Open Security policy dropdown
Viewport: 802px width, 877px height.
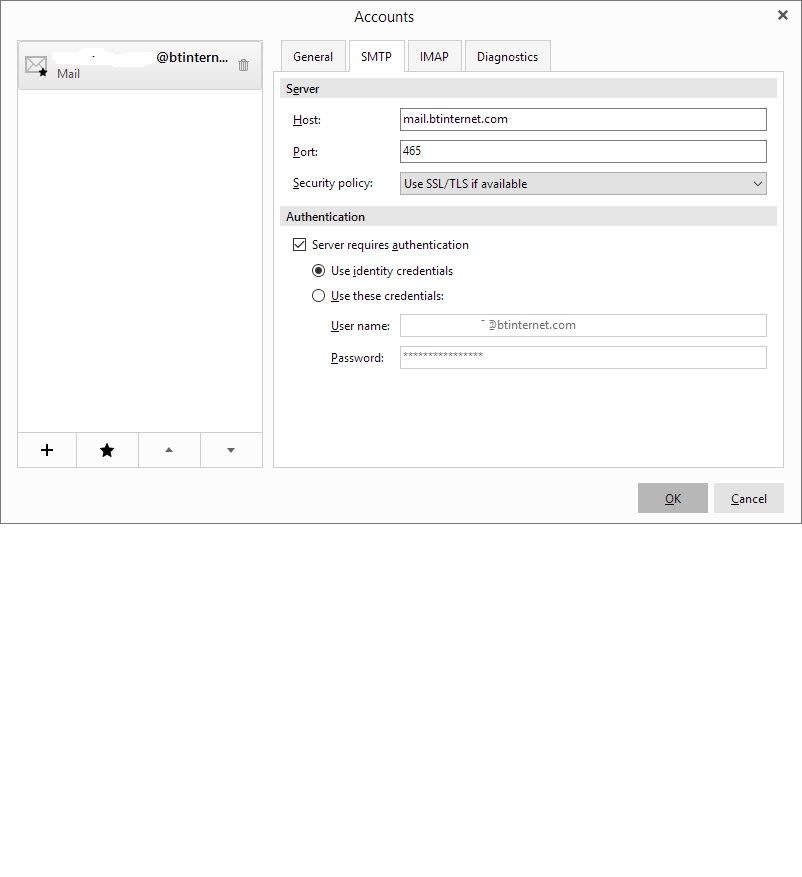[x=583, y=183]
